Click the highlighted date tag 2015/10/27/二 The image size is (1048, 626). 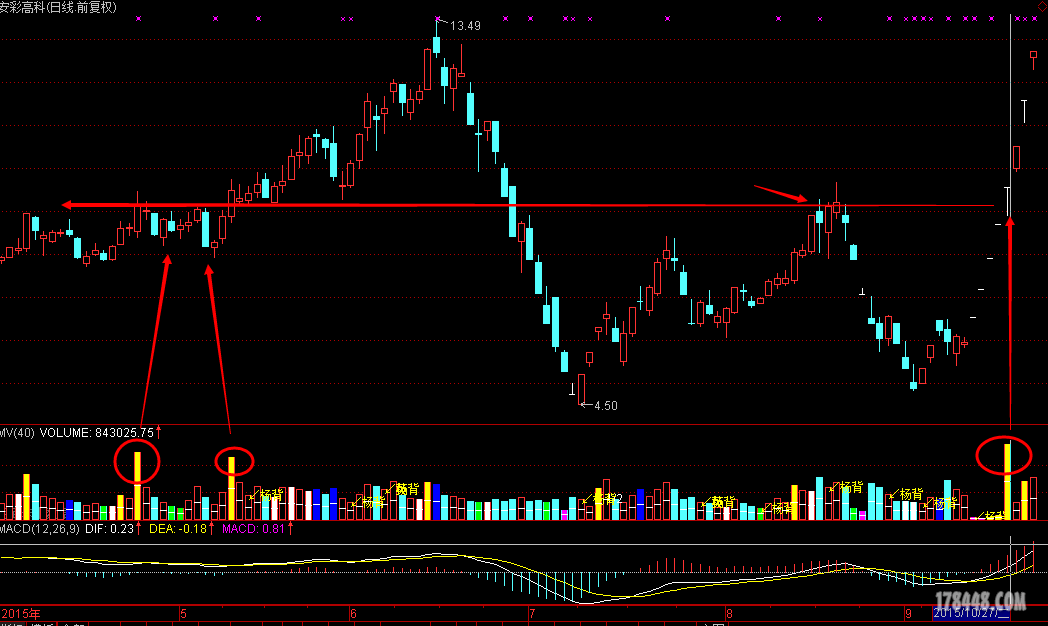(971, 613)
